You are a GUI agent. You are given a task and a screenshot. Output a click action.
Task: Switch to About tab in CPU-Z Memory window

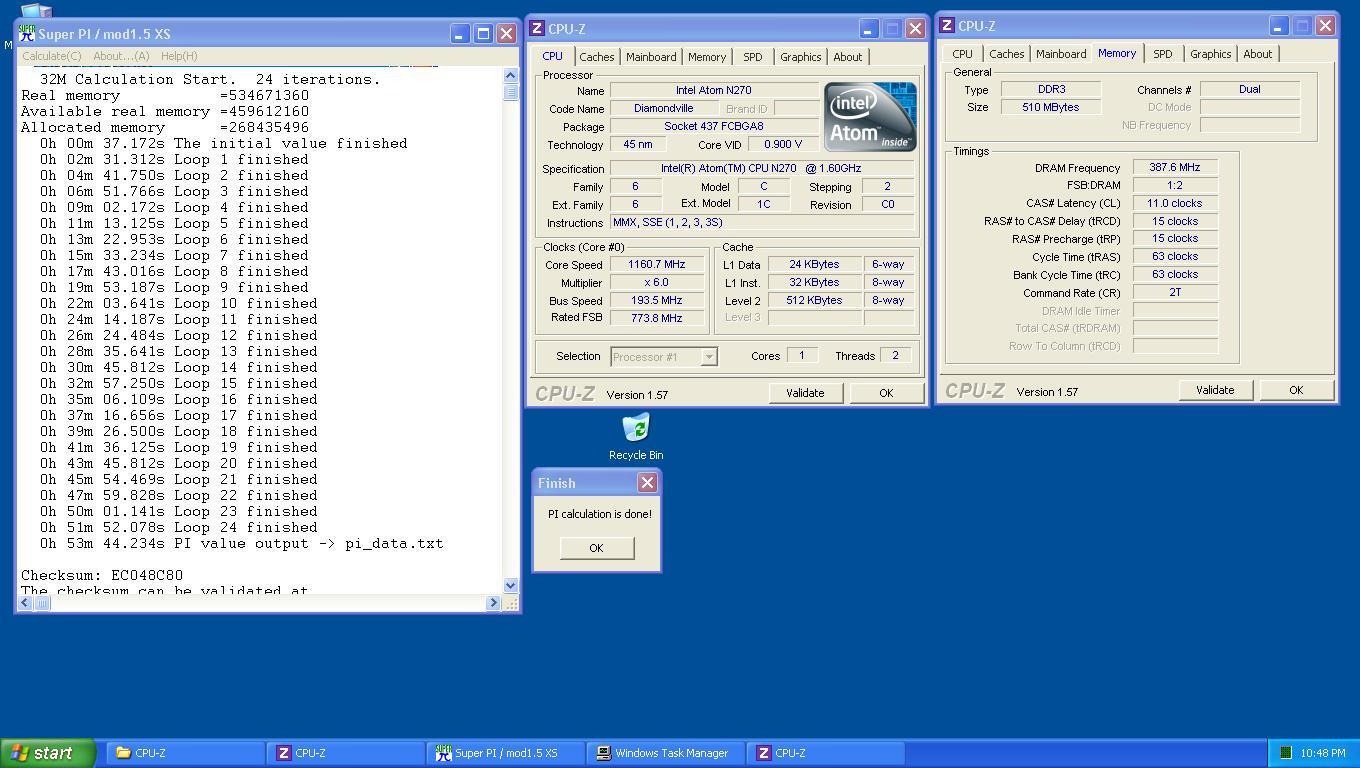[x=1257, y=54]
